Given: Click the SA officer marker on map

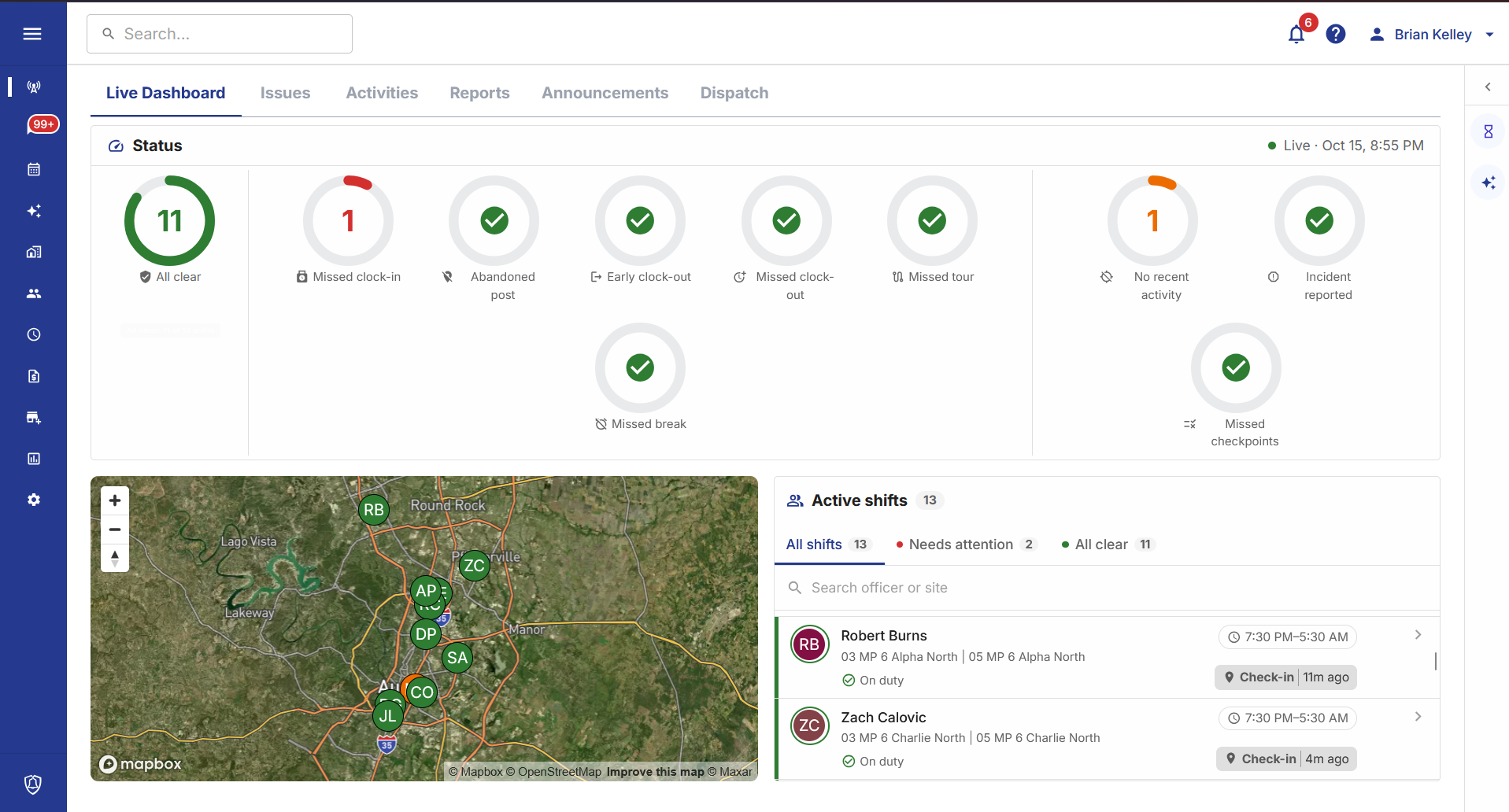Looking at the screenshot, I should click(457, 658).
